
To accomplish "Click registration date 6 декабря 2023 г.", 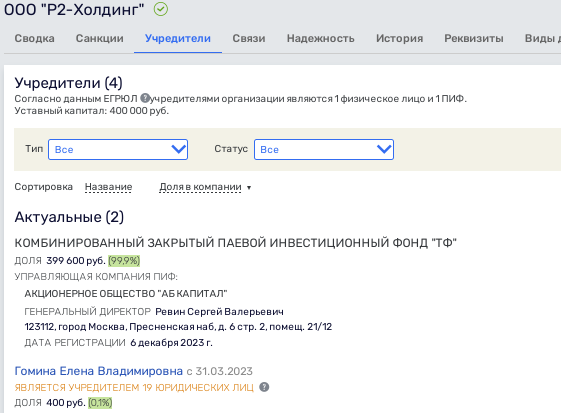I will (171, 343).
